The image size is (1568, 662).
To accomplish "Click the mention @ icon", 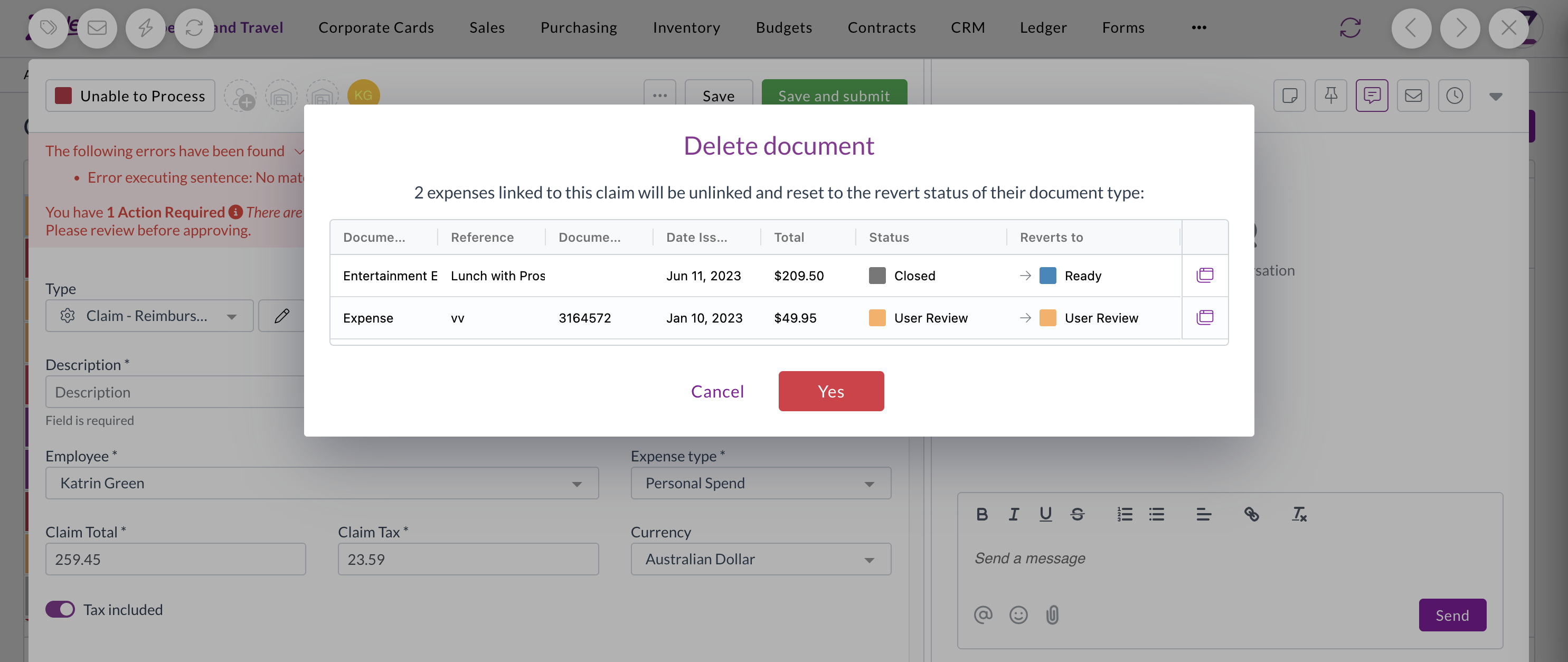I will (x=983, y=614).
